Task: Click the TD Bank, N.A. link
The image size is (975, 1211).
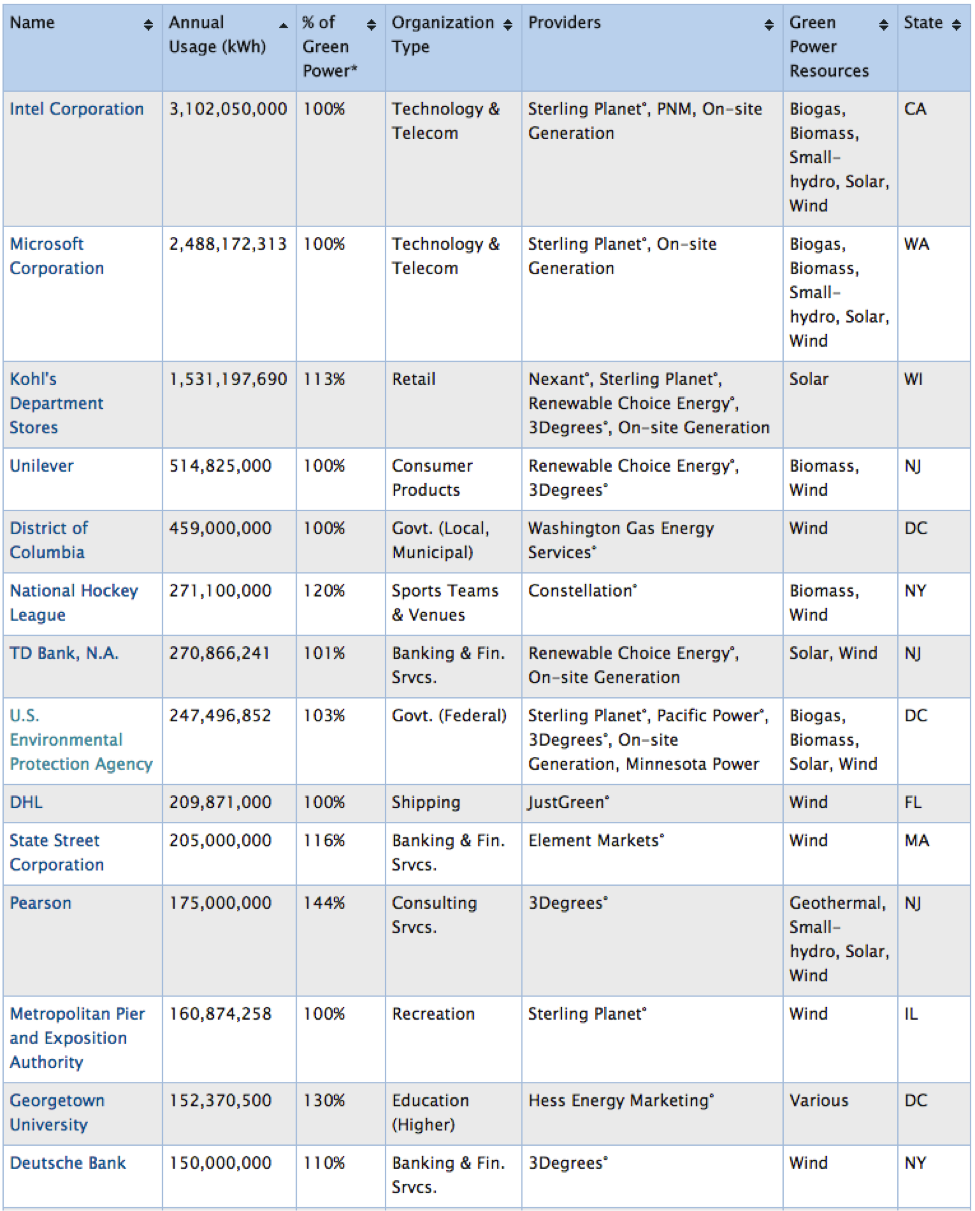Action: (64, 653)
